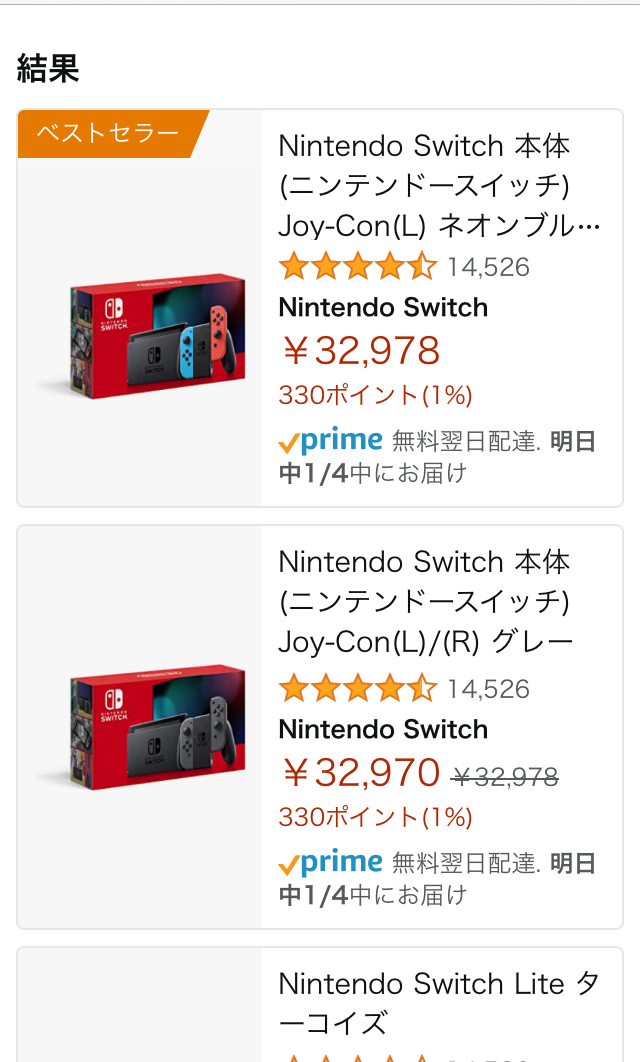
Task: Click the struck-through ￥32,978 original price
Action: (505, 776)
